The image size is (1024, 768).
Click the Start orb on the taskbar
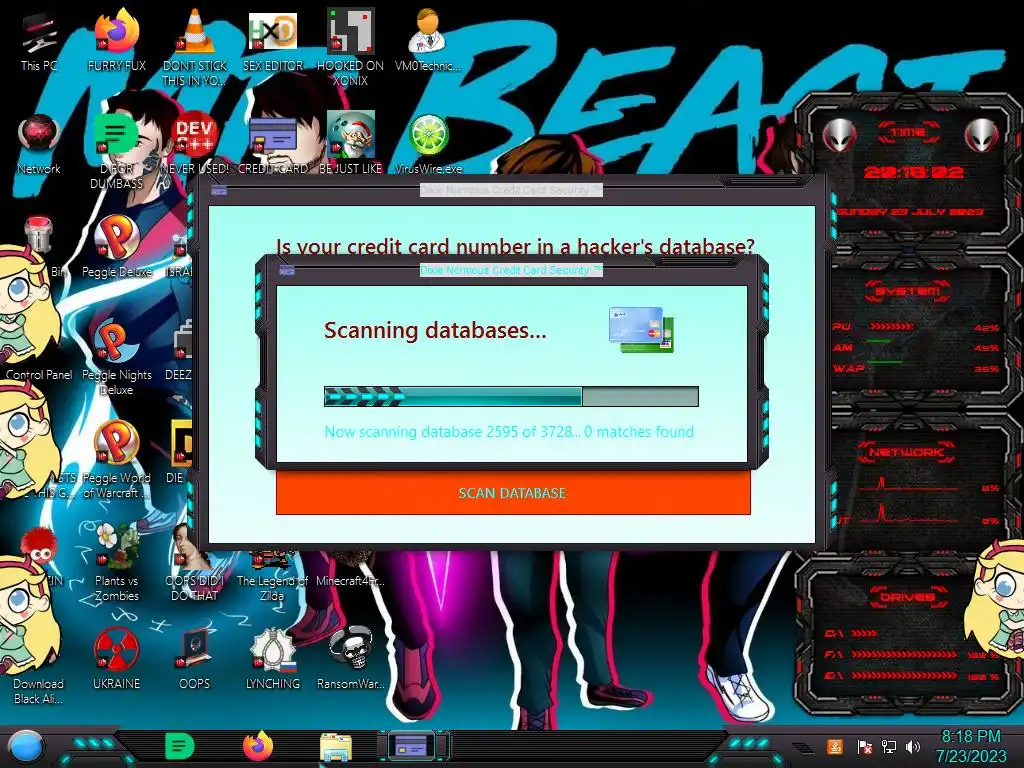pos(25,746)
